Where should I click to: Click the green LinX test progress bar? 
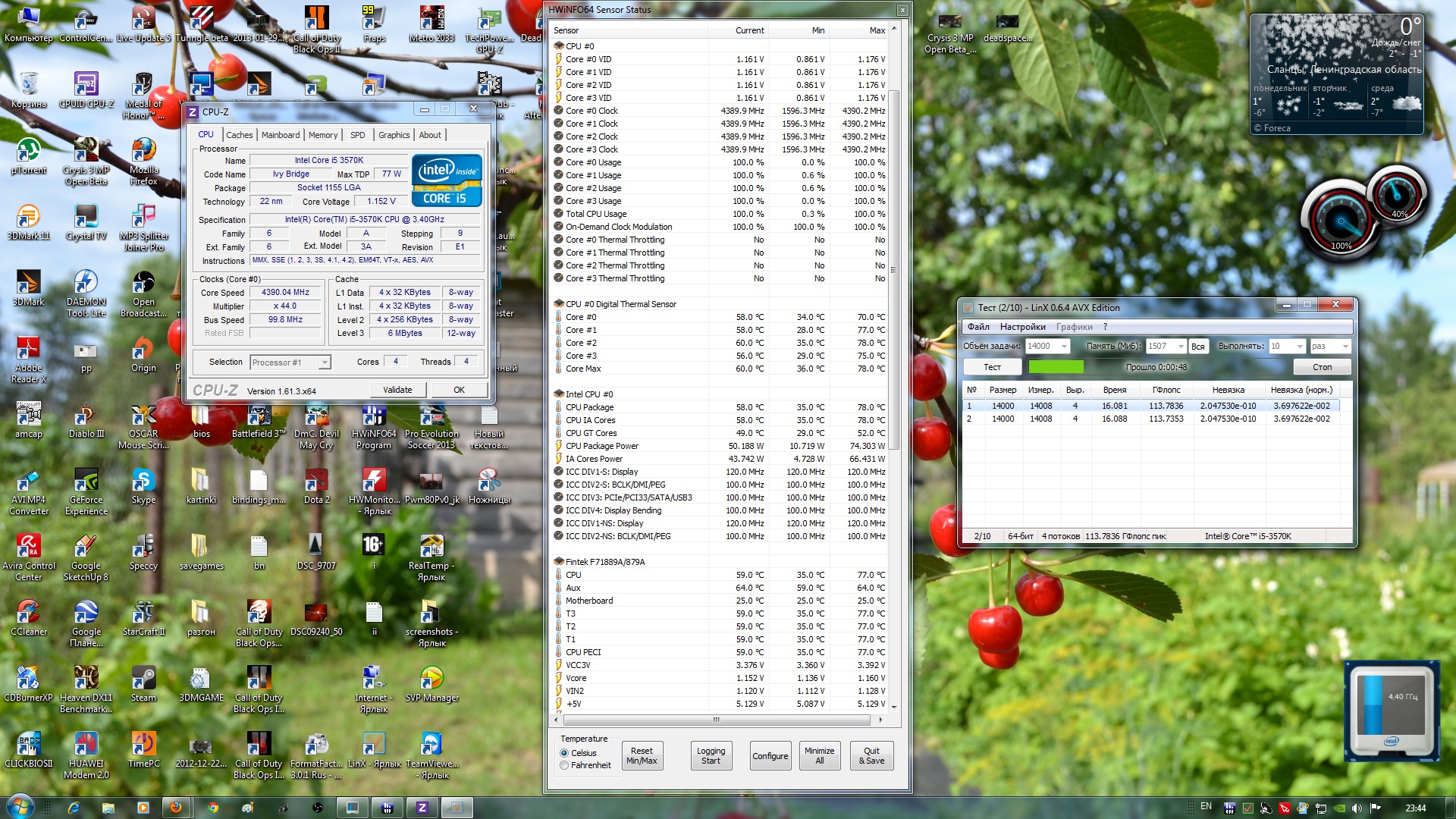coord(1056,367)
